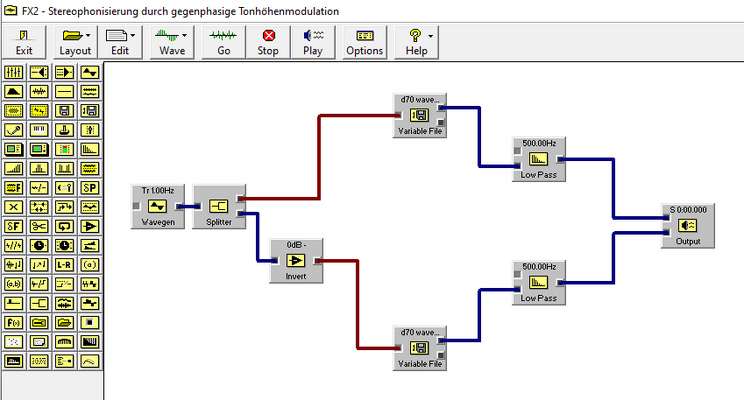Pick the (a,b) icon in the palette
744x400 pixels.
(13, 284)
